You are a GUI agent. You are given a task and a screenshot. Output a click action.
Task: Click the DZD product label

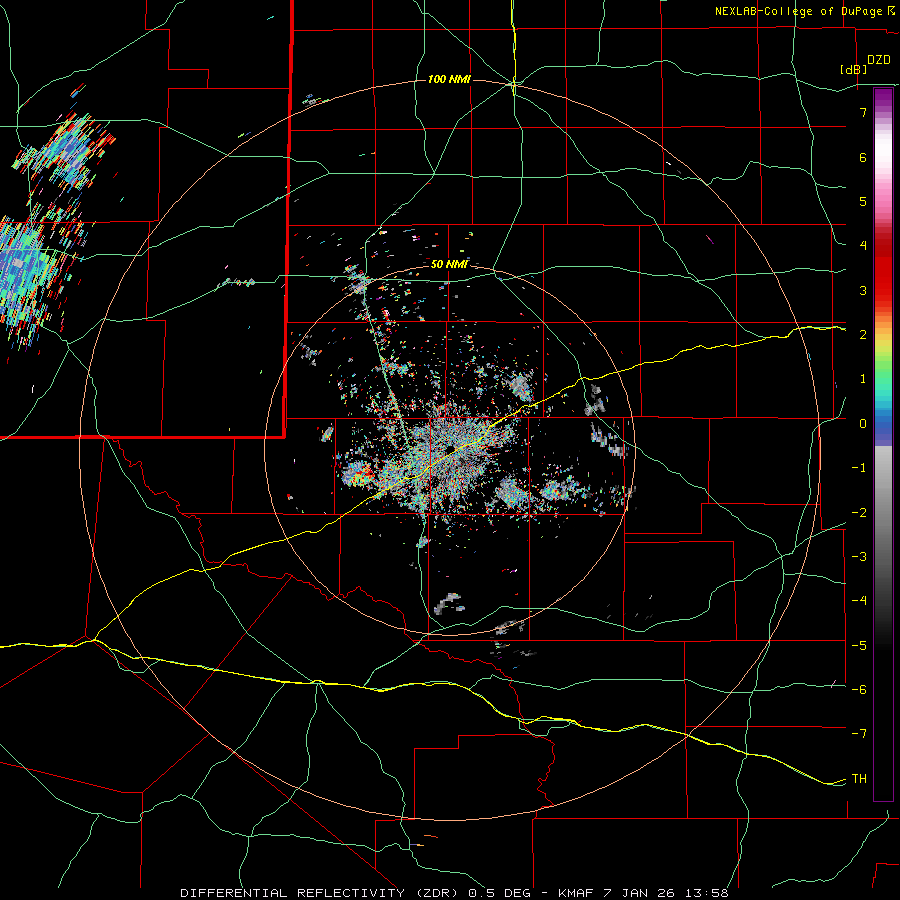click(879, 60)
